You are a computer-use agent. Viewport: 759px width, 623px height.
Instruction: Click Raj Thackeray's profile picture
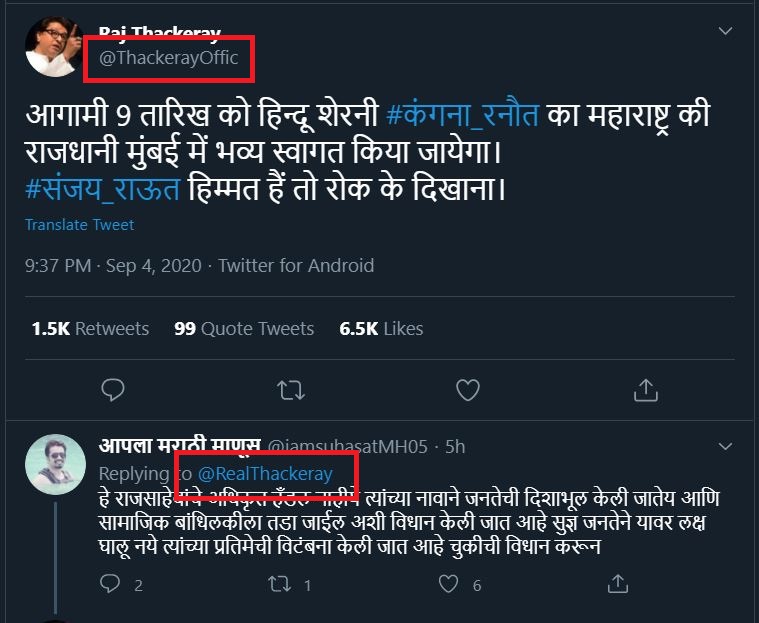52,47
